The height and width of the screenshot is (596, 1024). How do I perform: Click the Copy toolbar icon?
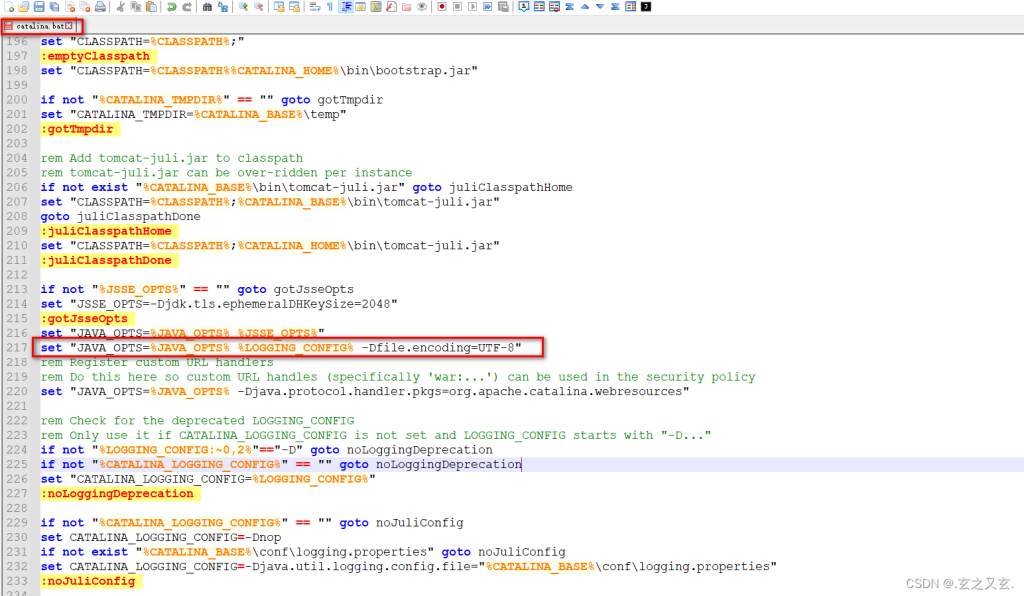tap(136, 7)
